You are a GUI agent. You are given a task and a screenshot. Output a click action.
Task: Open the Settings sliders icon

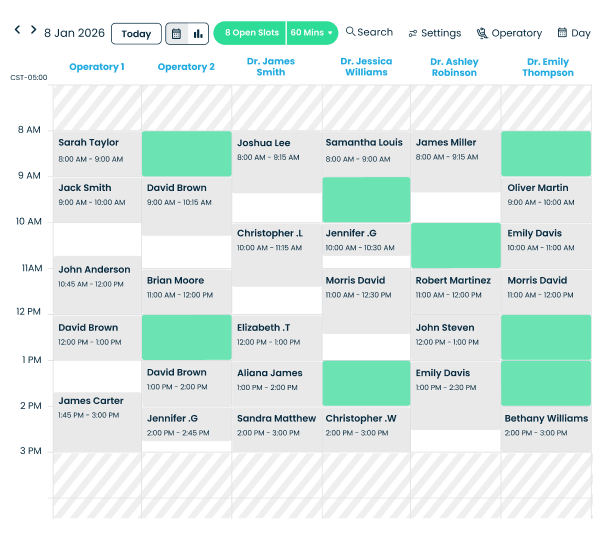click(413, 33)
